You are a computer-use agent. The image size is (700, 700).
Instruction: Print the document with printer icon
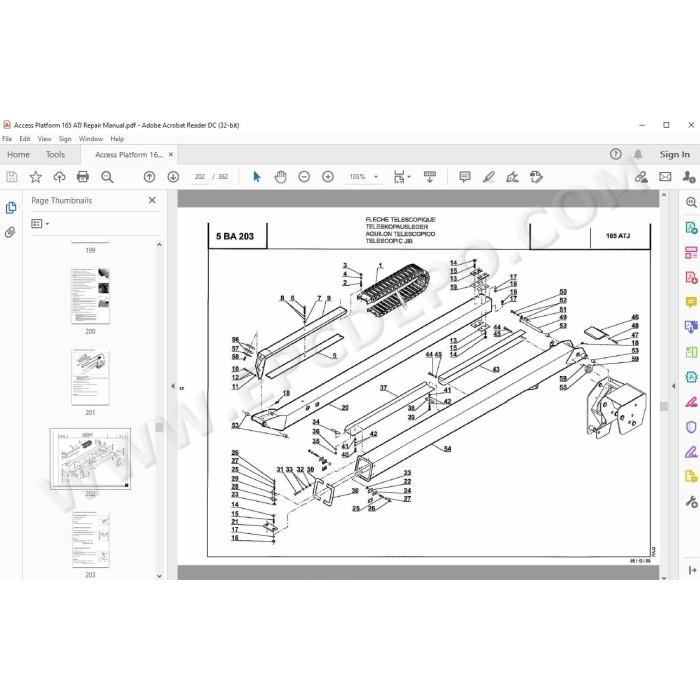point(83,177)
